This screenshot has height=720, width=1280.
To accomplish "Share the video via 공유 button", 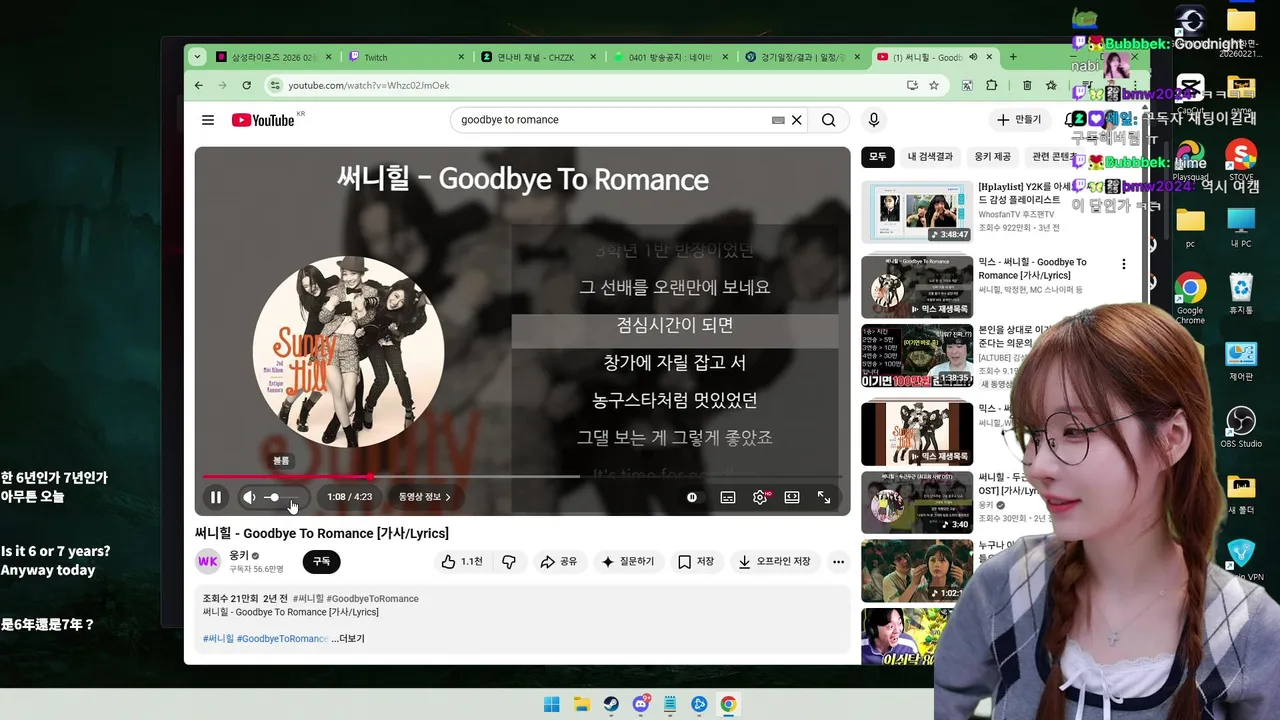I will (x=559, y=562).
